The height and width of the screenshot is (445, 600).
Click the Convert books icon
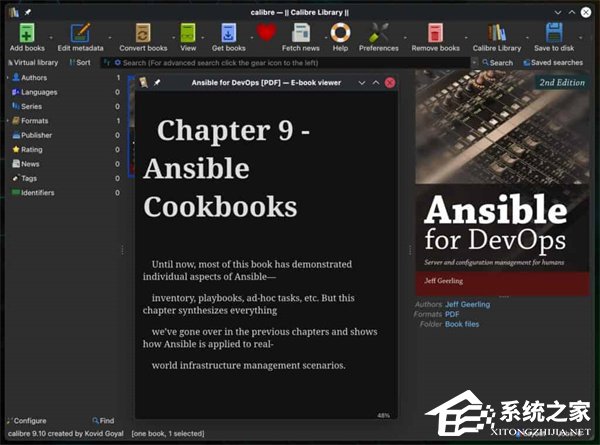pos(143,33)
